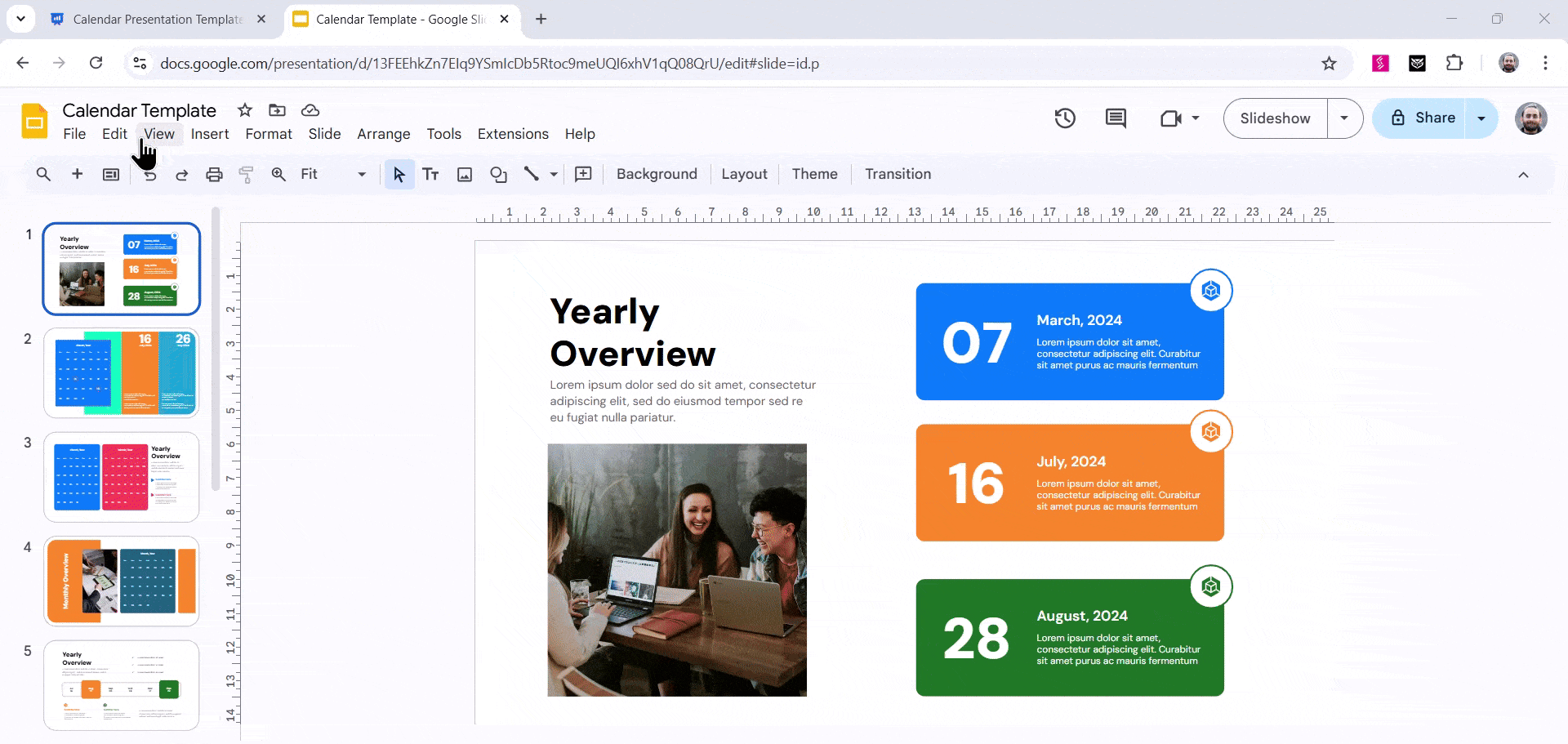Switch to the Calendar Presentation Template tab
This screenshot has height=744, width=1568.
157,19
